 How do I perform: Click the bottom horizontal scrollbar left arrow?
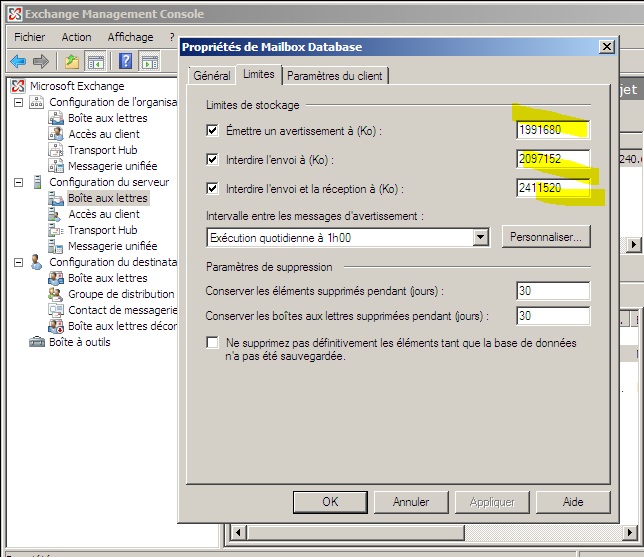[238, 533]
